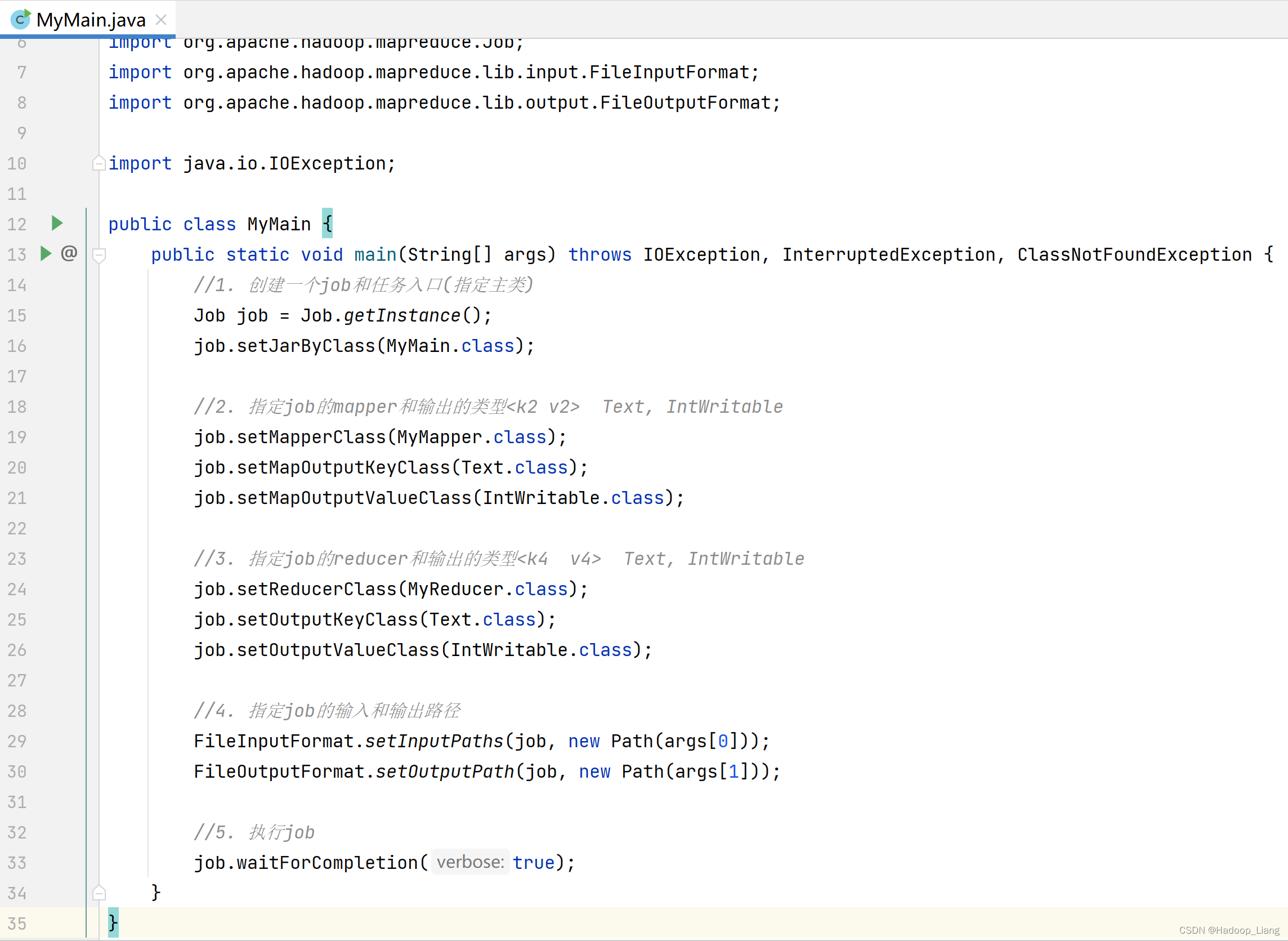Click the fold end marker at line 34

click(99, 893)
